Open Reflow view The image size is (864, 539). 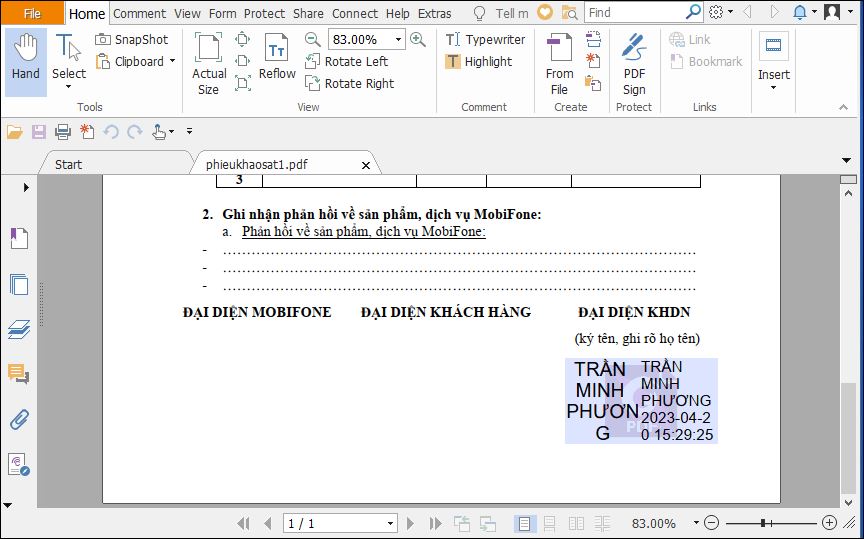coord(277,58)
